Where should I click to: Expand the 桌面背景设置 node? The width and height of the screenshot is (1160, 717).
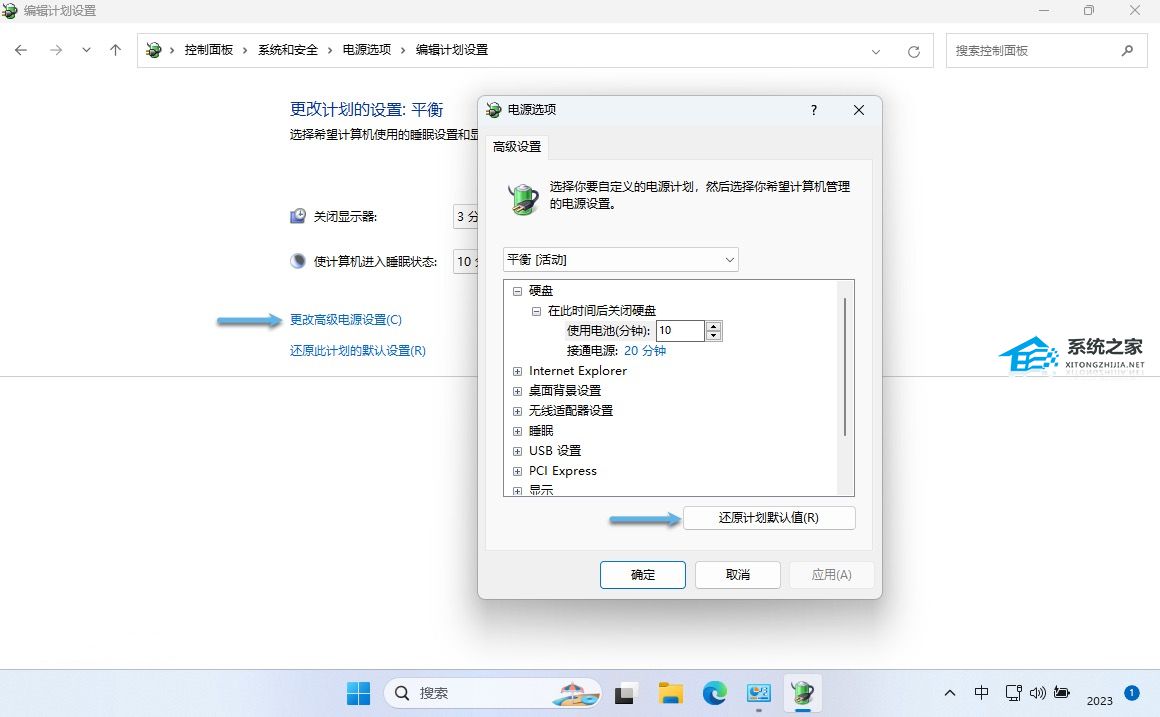pos(517,391)
